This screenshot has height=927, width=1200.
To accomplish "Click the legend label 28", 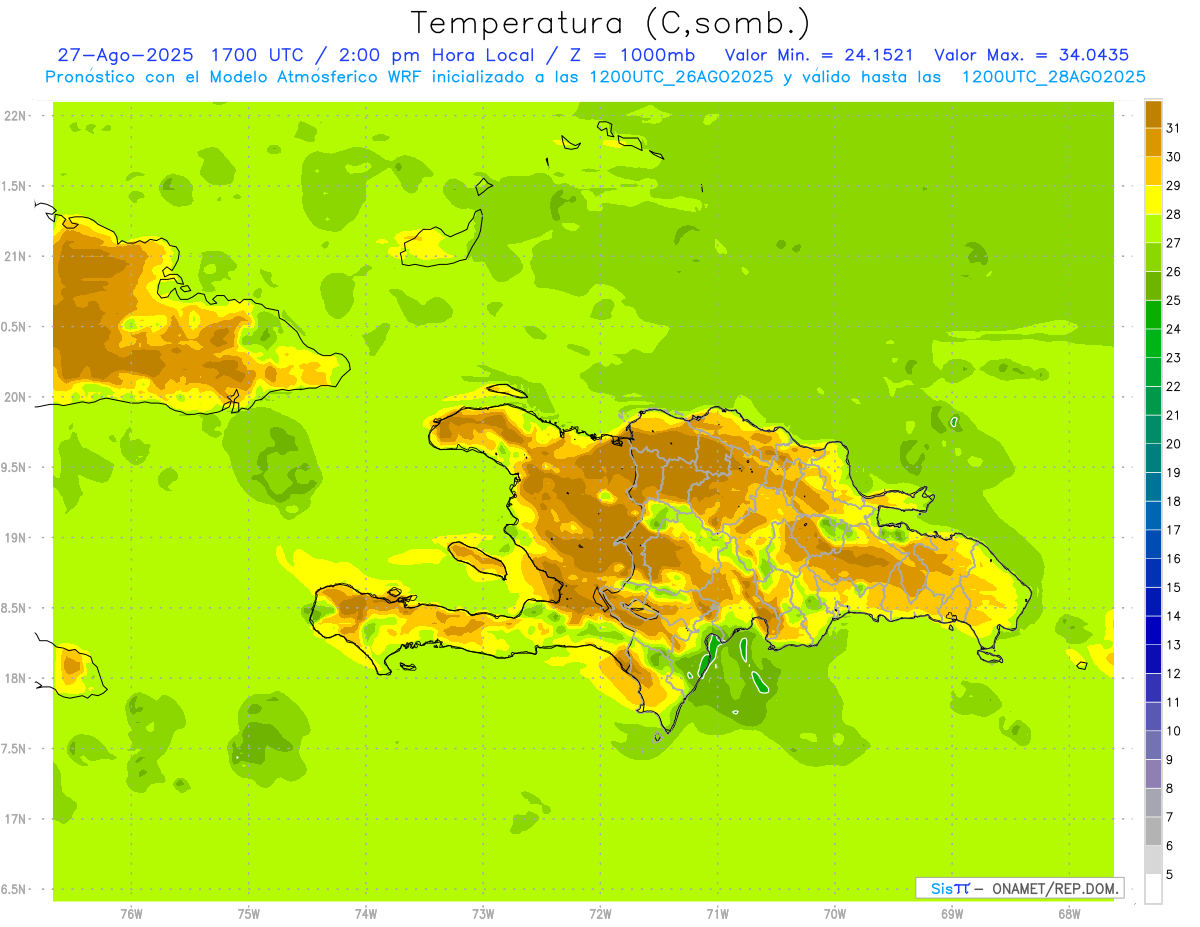I will (1173, 214).
